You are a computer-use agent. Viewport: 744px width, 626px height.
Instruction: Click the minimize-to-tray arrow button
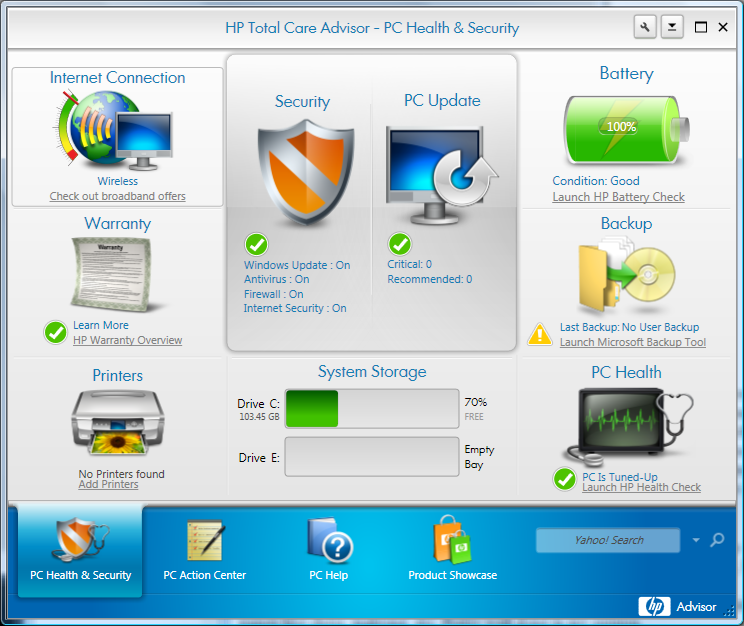point(672,27)
